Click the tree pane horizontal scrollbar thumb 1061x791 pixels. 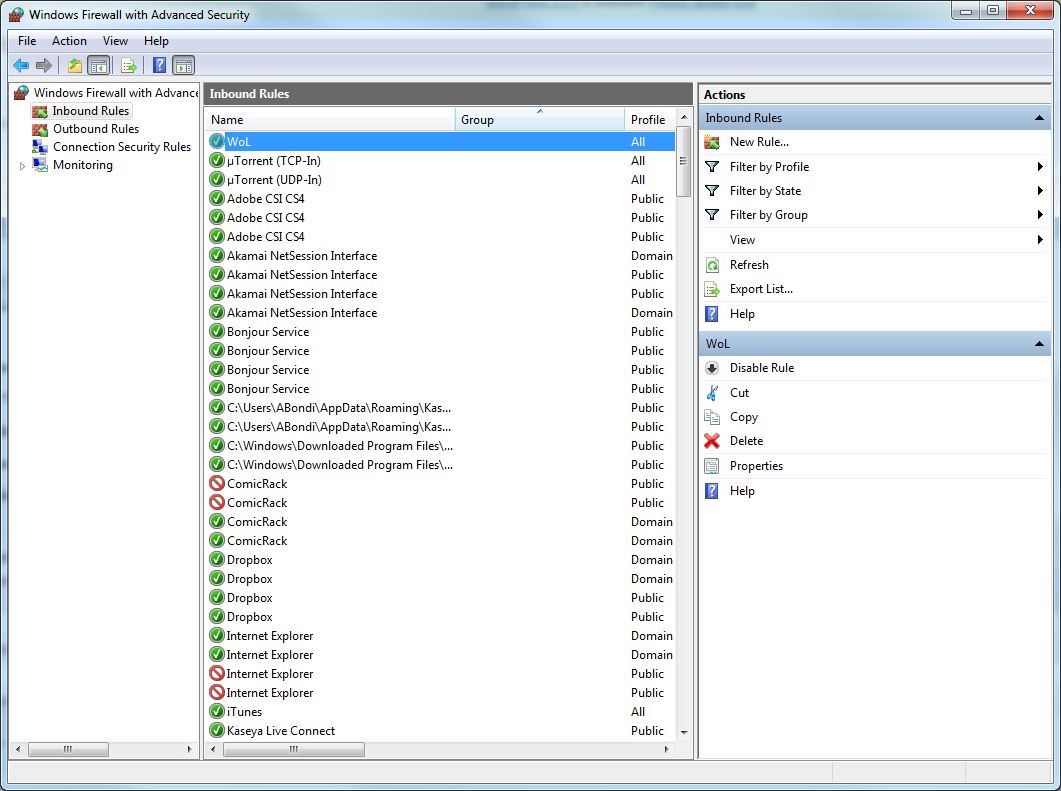68,749
